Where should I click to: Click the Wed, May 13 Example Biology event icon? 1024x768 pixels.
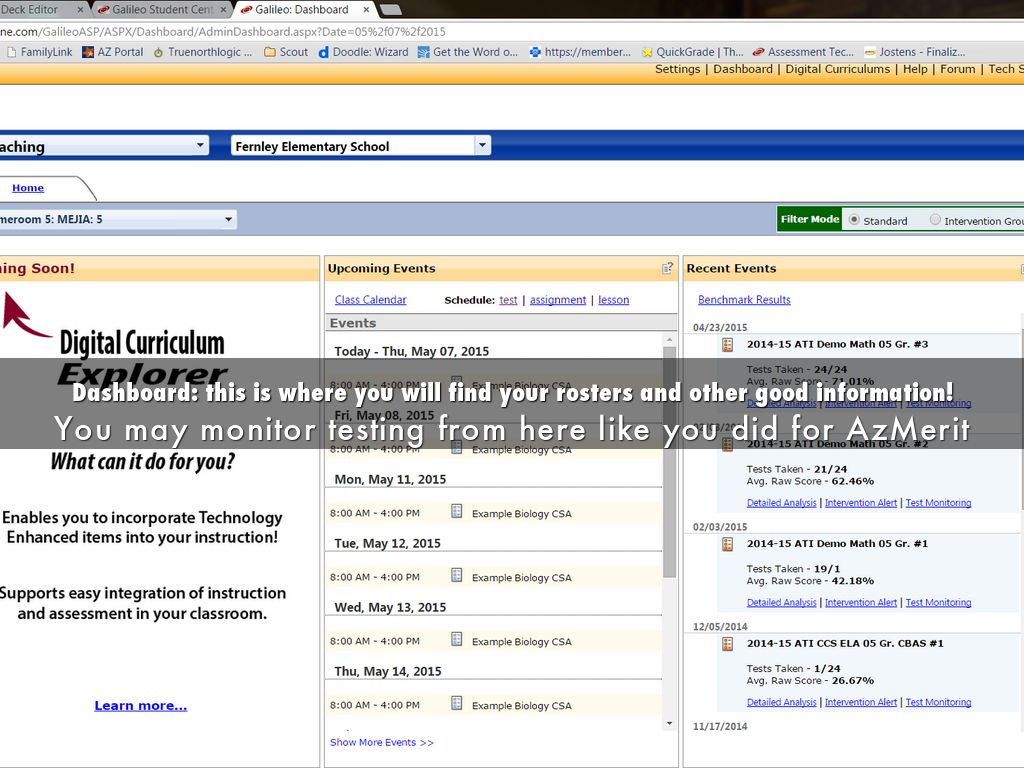457,640
